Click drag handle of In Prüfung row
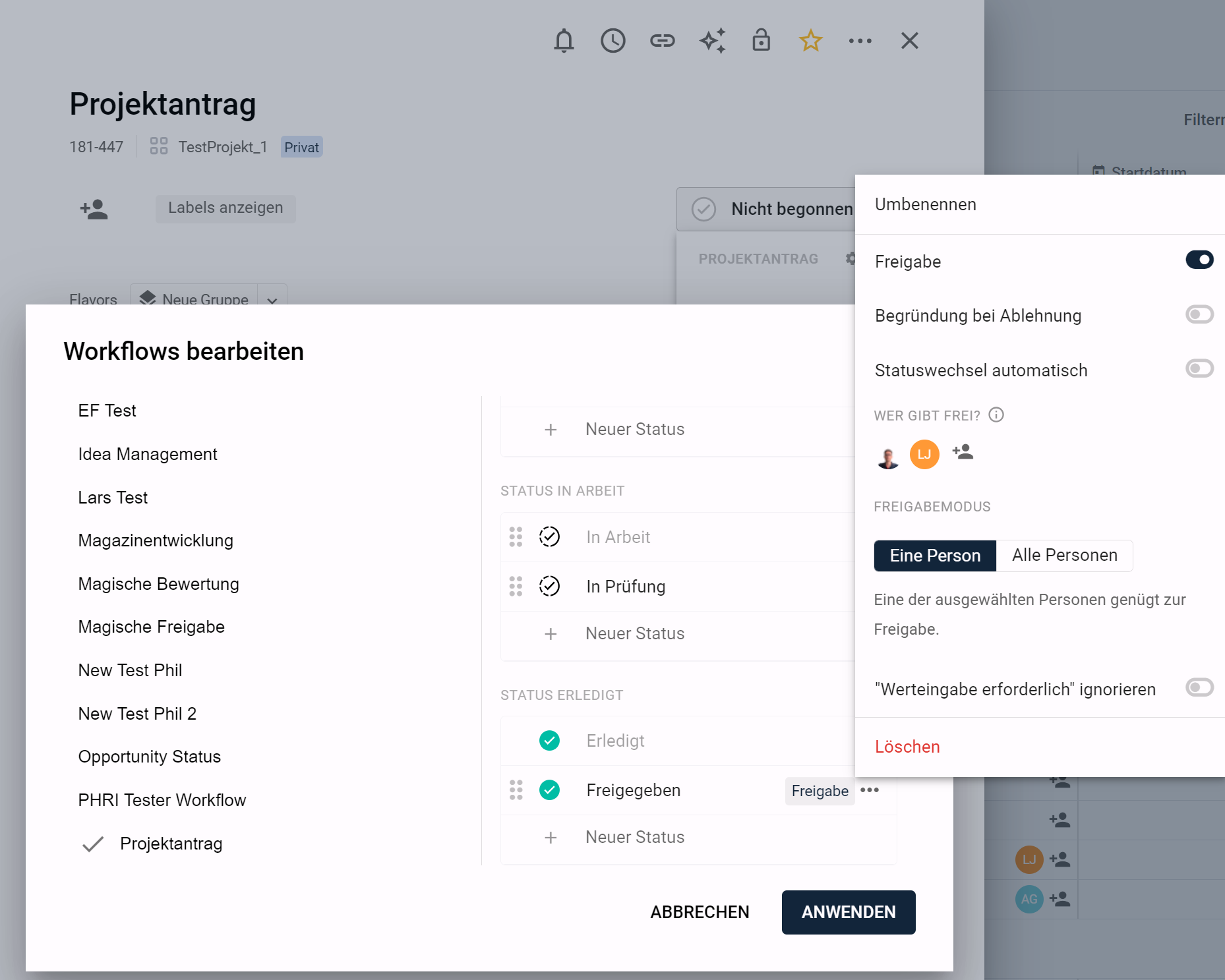Viewport: 1225px width, 980px height. 516,586
